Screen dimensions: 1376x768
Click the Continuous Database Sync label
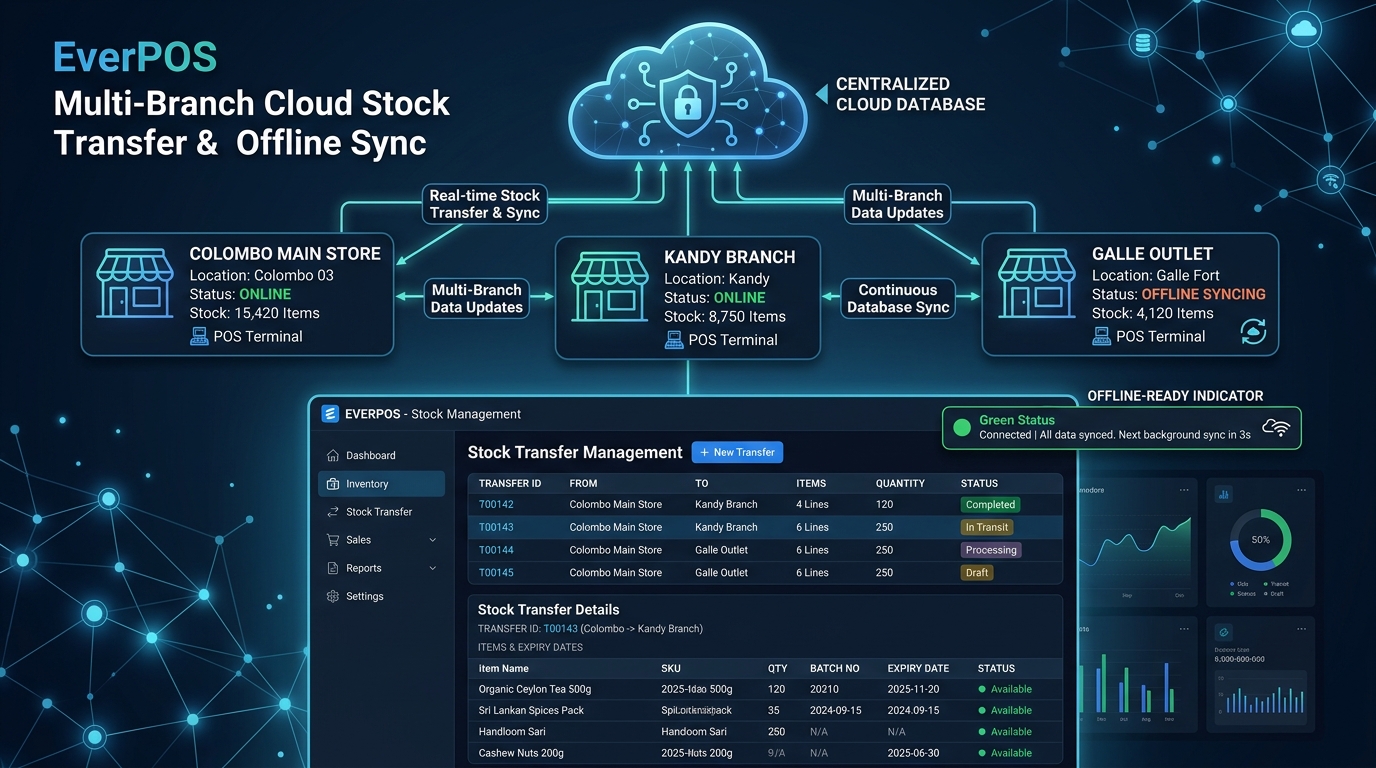click(x=898, y=298)
